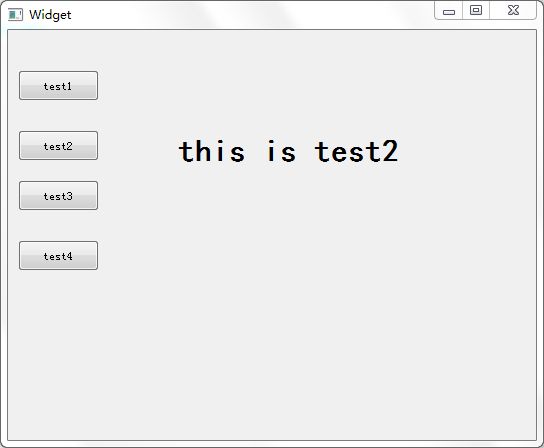Reselect the currently shown test2 page
The width and height of the screenshot is (544, 448).
coord(58,146)
